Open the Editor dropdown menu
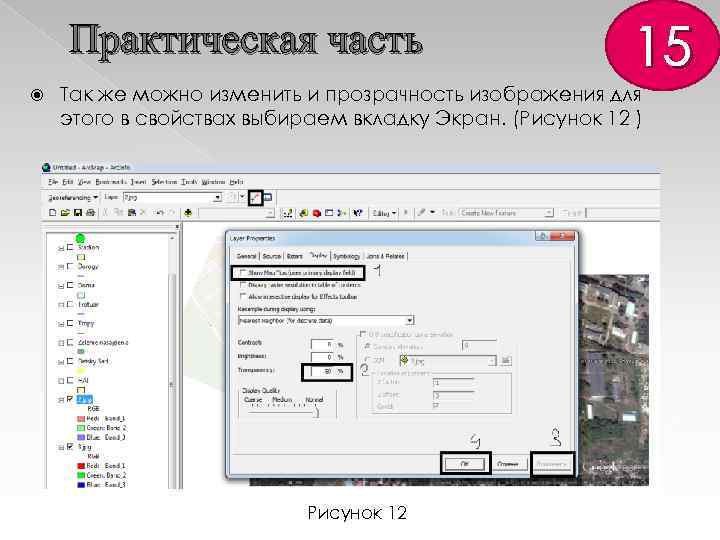 pos(384,213)
